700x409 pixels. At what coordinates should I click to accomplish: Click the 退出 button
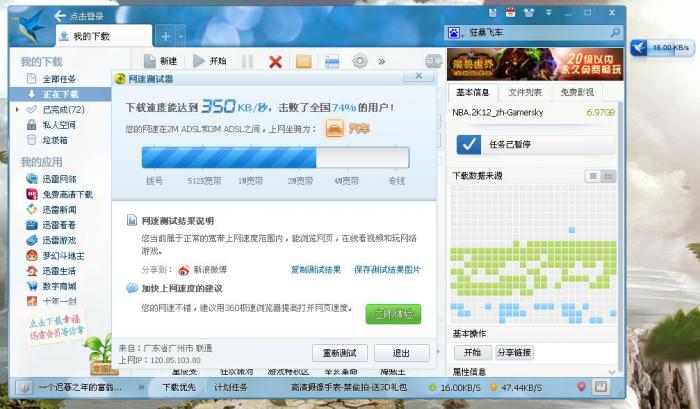click(x=401, y=353)
